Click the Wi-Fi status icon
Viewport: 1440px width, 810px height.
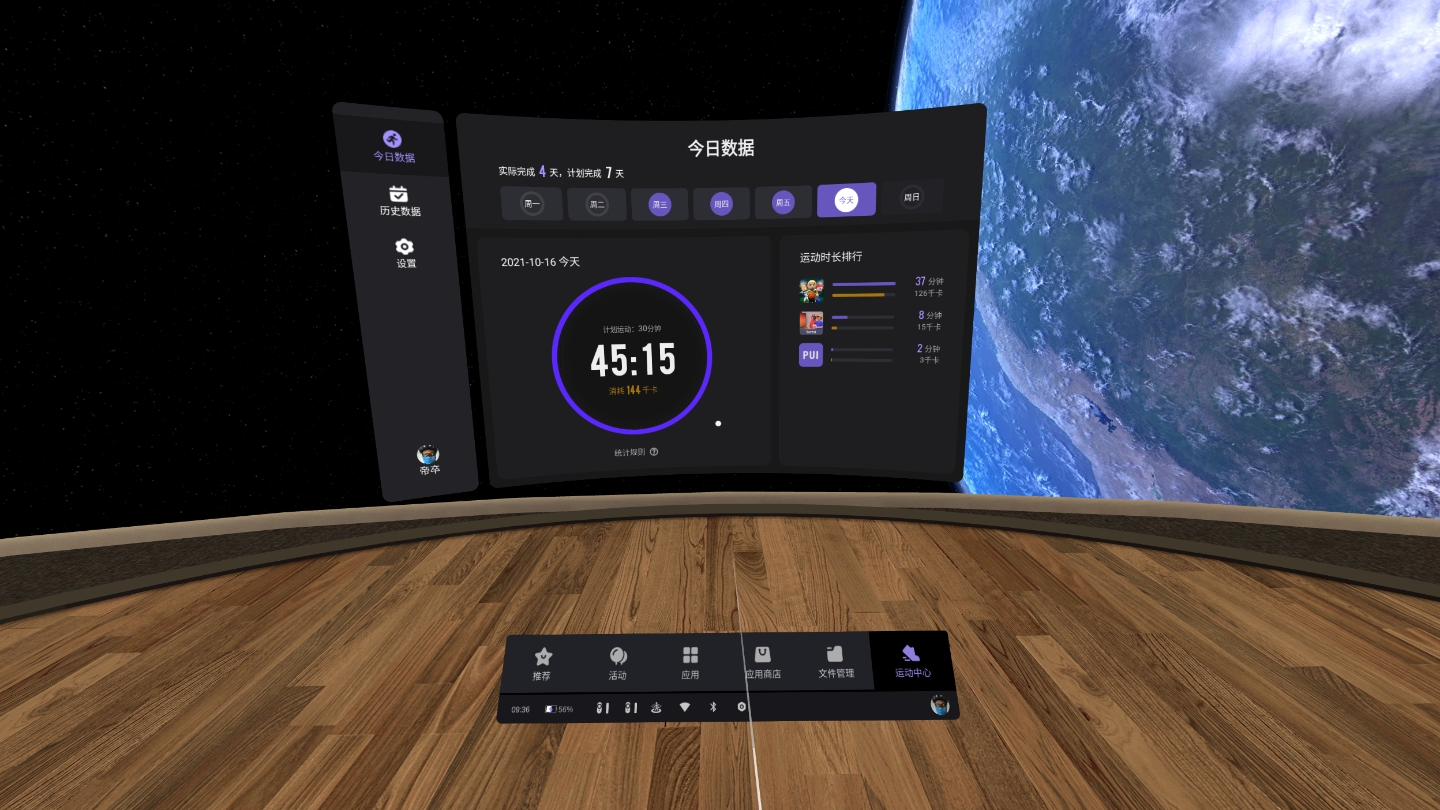click(685, 707)
